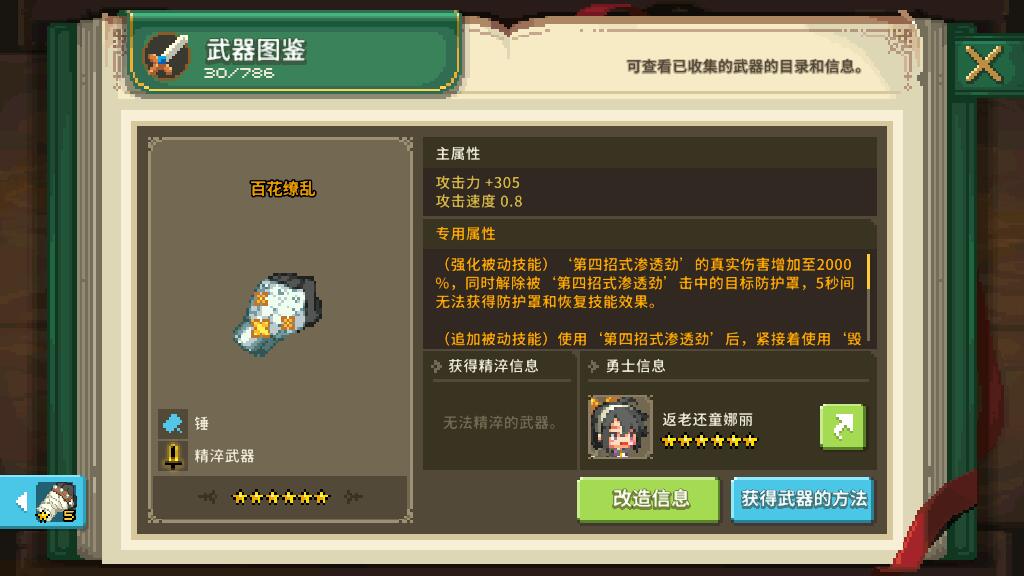1024x576 pixels.
Task: Click the 精淬武器 sword icon
Action: 173,456
